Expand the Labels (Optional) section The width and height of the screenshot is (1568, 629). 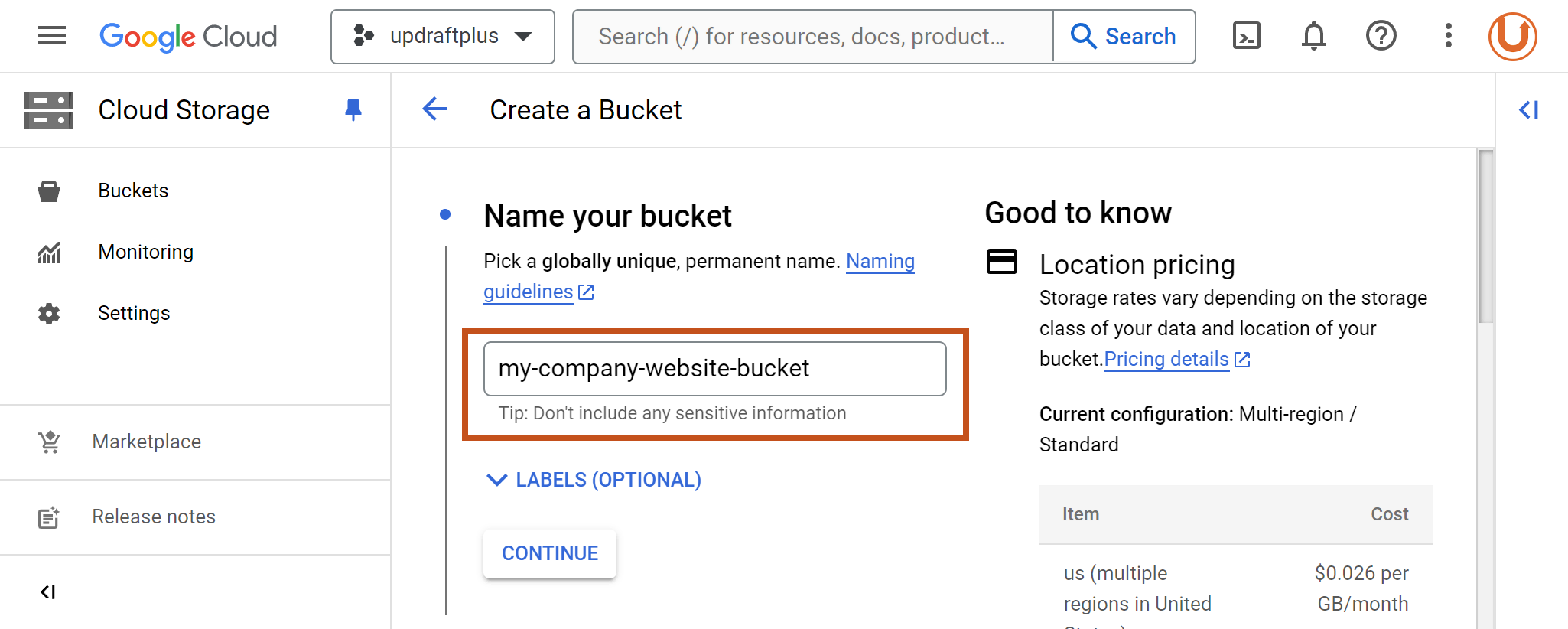[594, 480]
